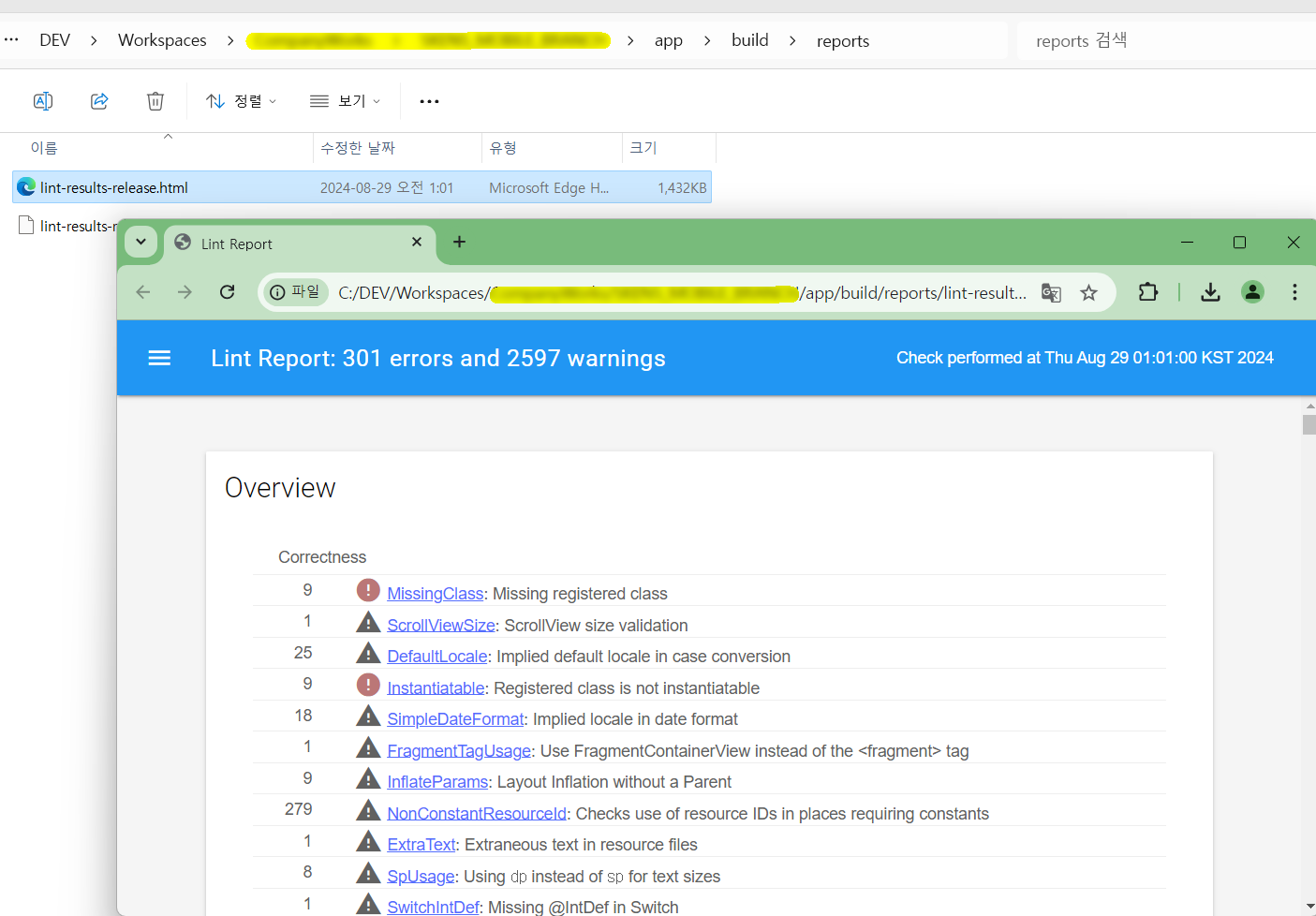Open the SwitchIntDef link

pyautogui.click(x=434, y=908)
